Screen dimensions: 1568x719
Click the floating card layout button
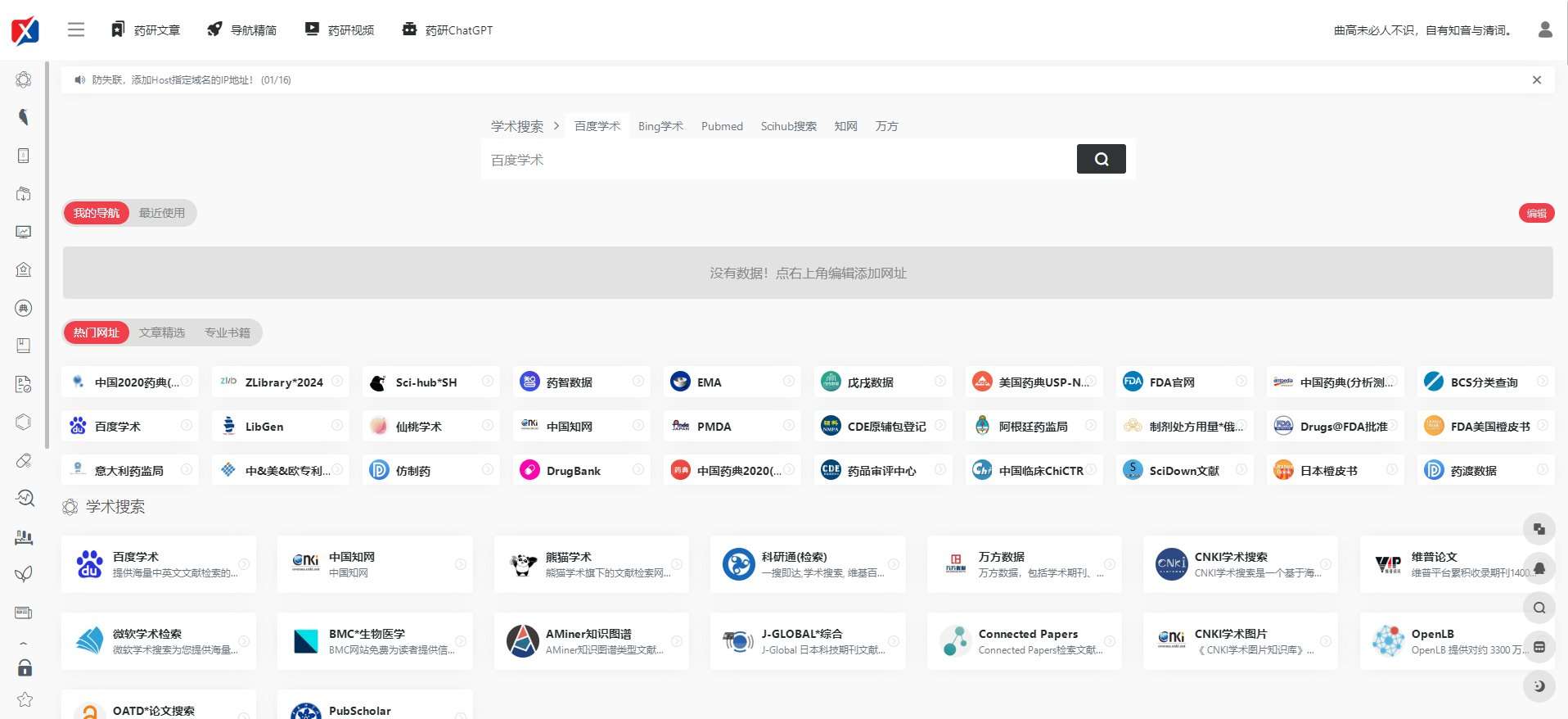click(1539, 647)
